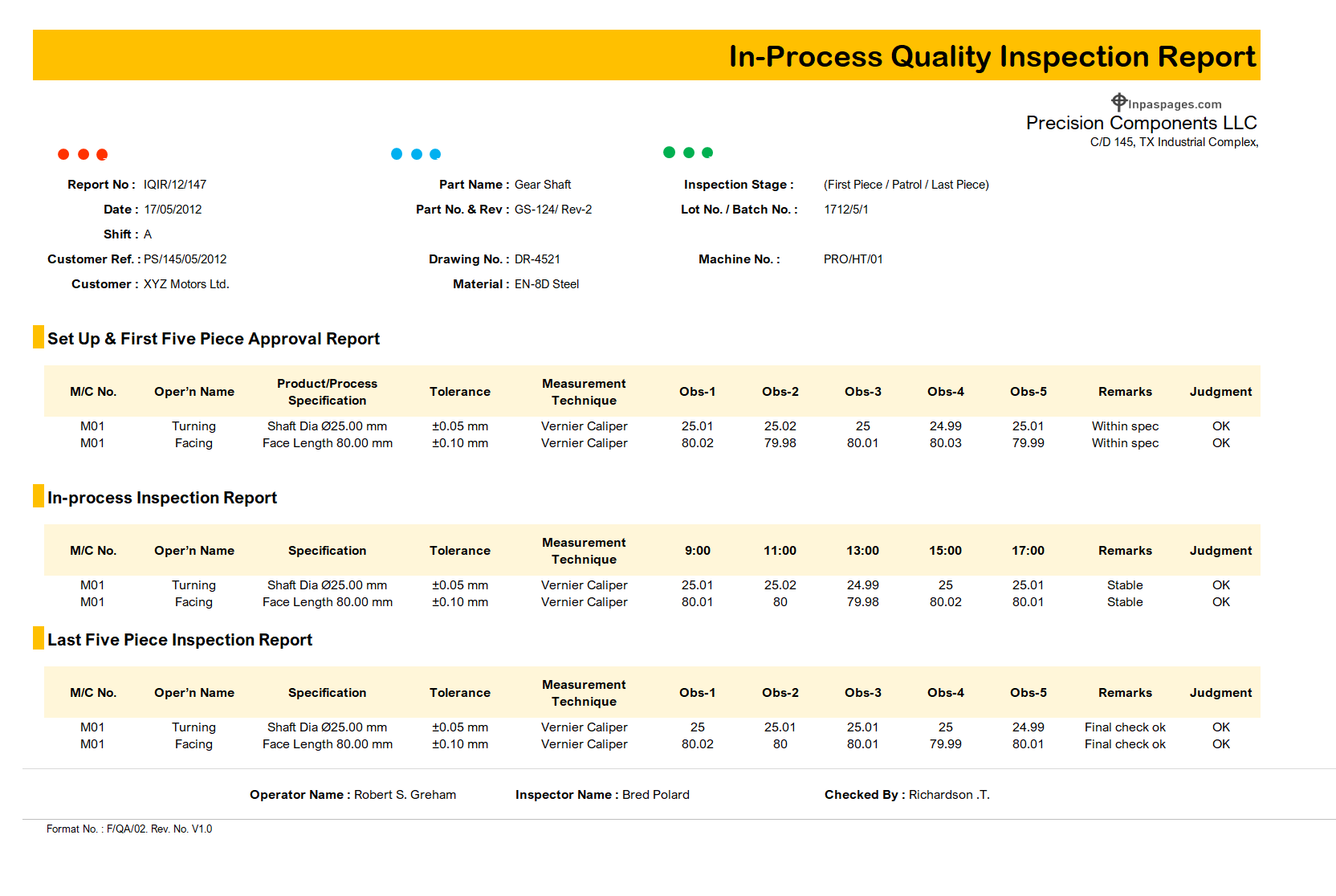
Task: Click the Format No. footer text
Action: pyautogui.click(x=129, y=829)
